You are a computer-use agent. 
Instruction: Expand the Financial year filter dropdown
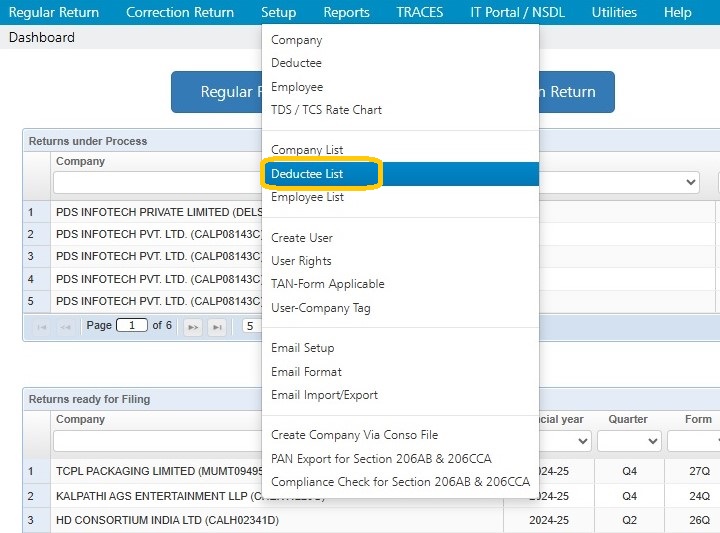tap(566, 441)
